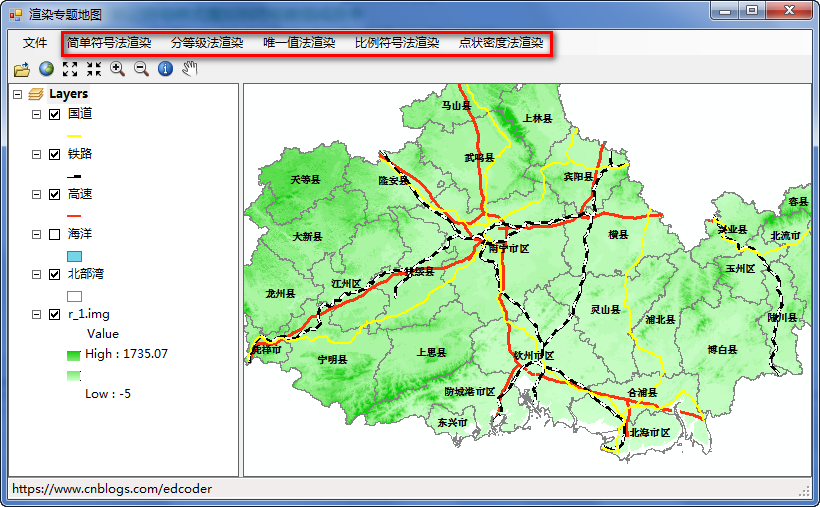Click the 点状密度法渲染 menu item
Viewport: 820px width, 507px height.
point(501,43)
